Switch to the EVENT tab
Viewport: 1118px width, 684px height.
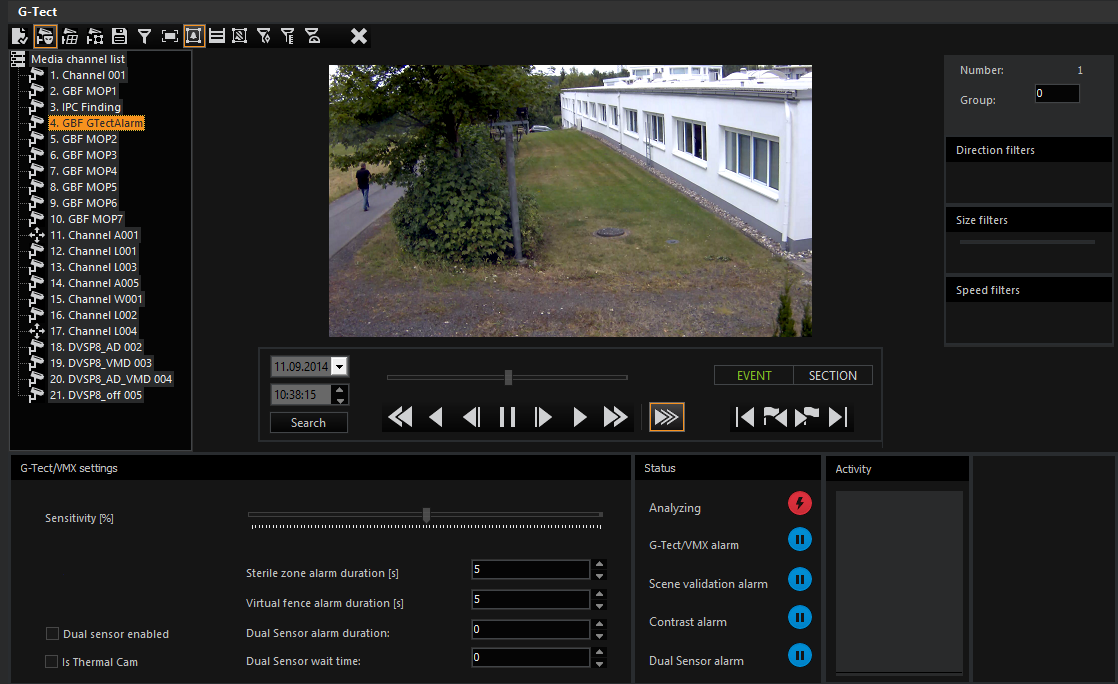754,376
